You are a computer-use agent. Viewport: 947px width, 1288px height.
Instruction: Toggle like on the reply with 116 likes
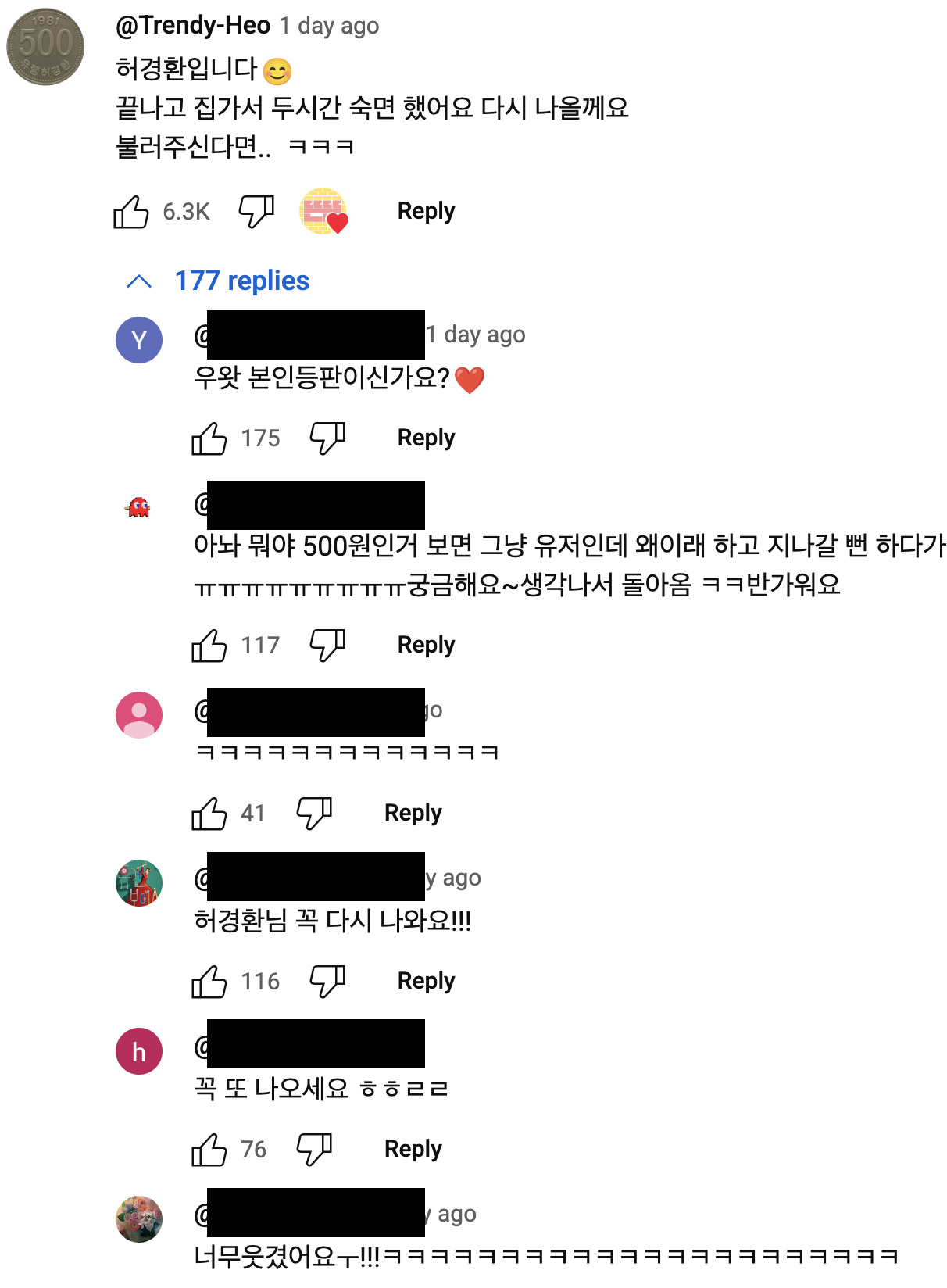(209, 981)
